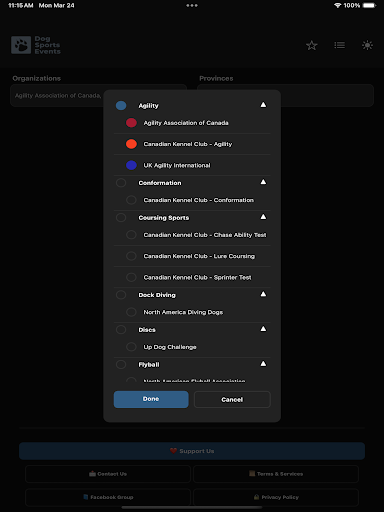Select Up Dog Challenge checkbox
Screen dimensions: 384x512
tap(131, 347)
